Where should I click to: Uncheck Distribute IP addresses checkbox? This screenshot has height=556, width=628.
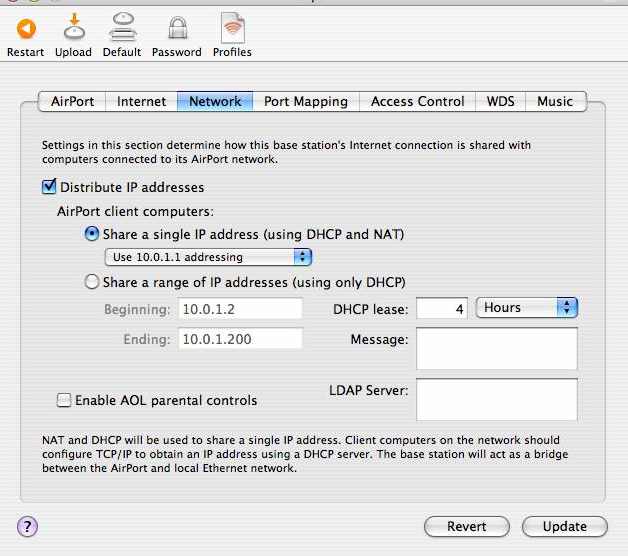pos(49,187)
